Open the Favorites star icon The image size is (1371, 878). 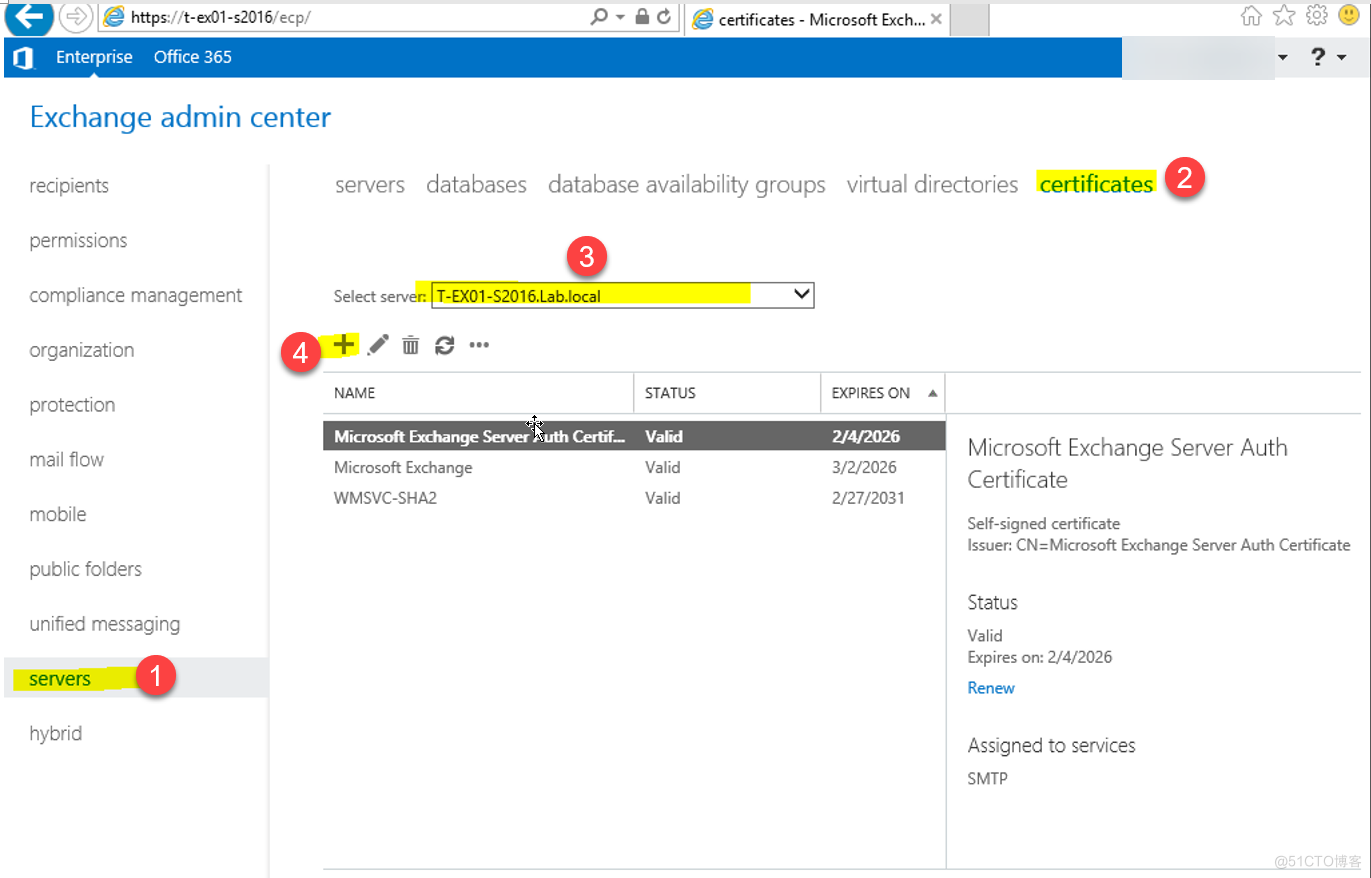1284,16
